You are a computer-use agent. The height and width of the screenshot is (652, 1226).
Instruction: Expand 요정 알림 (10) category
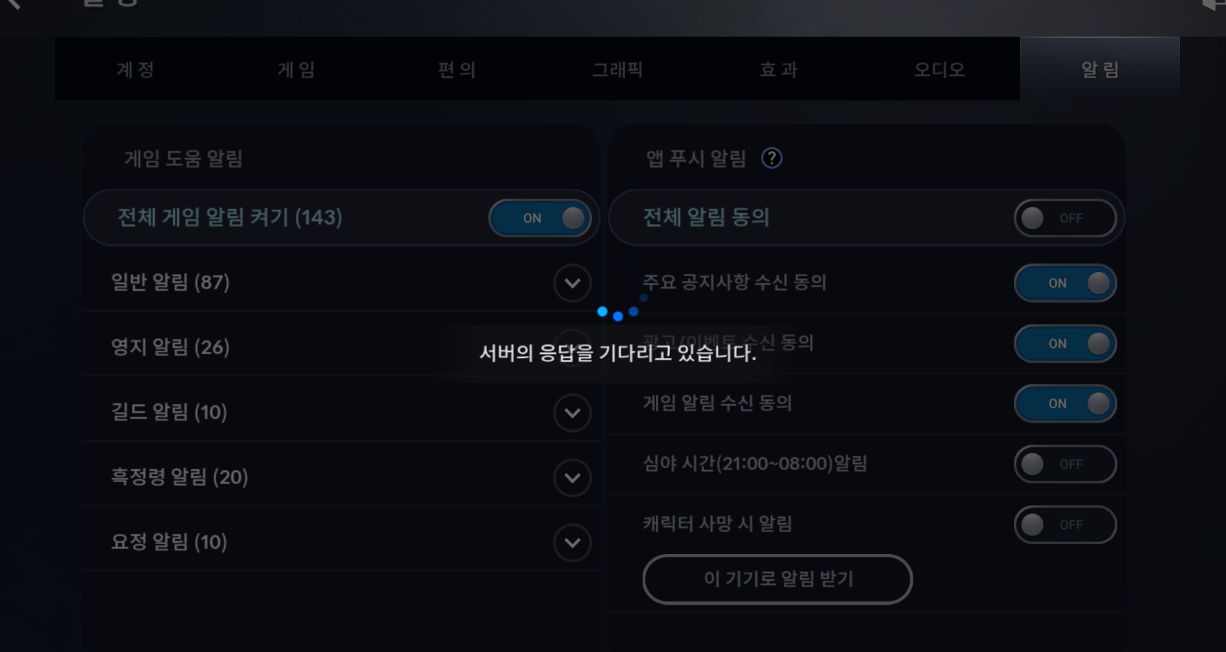[572, 542]
